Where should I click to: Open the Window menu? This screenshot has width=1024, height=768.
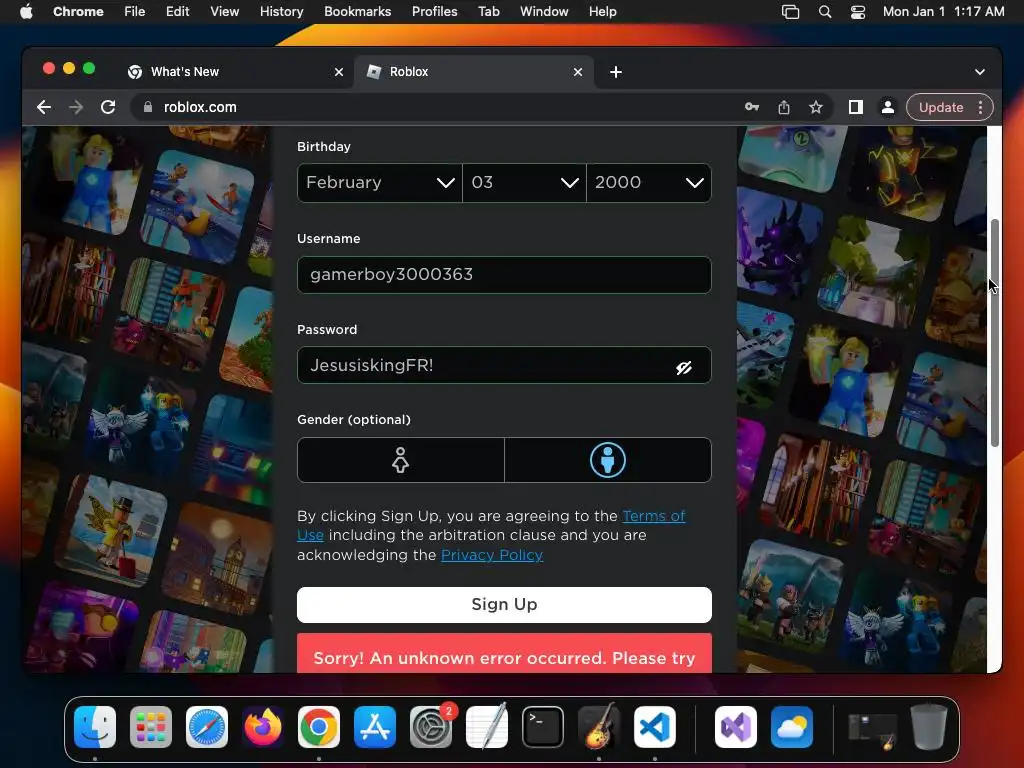(544, 12)
